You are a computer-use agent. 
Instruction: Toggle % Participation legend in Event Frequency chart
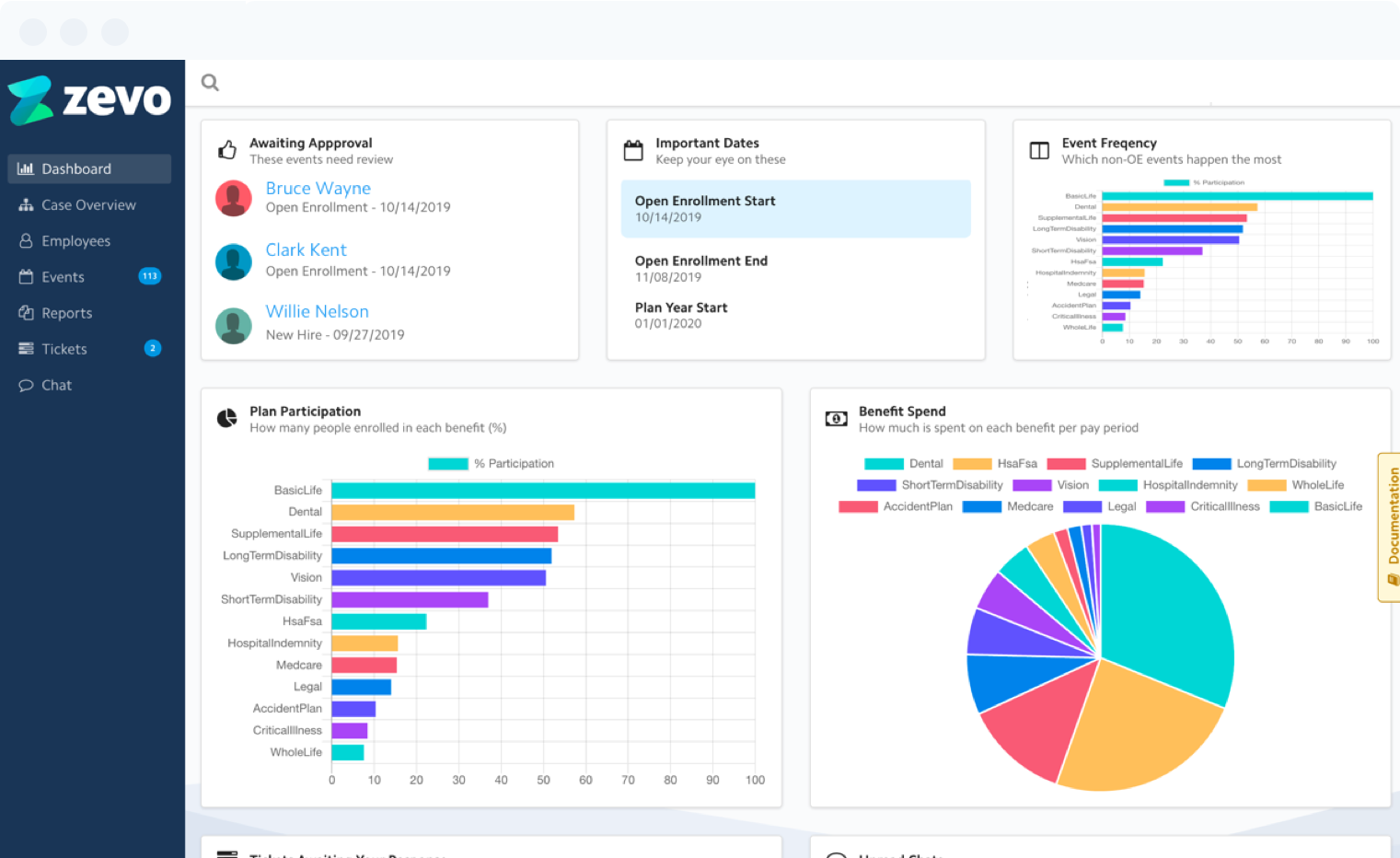[1204, 182]
